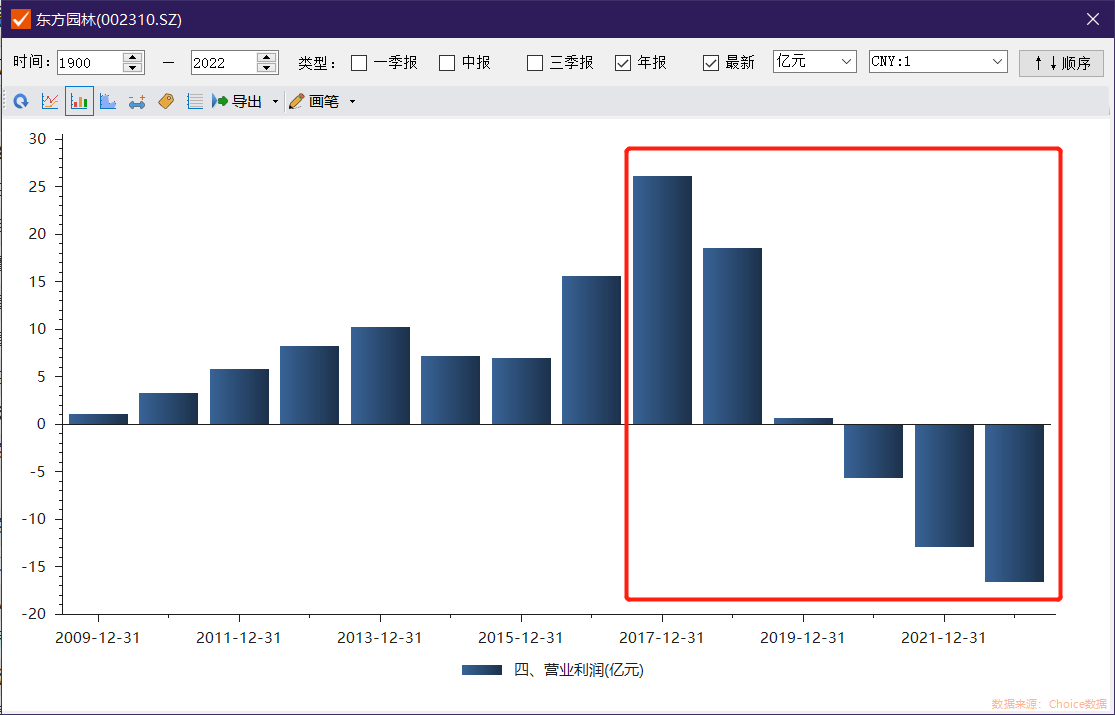Switch to the line chart view
The image size is (1115, 715).
(x=50, y=102)
